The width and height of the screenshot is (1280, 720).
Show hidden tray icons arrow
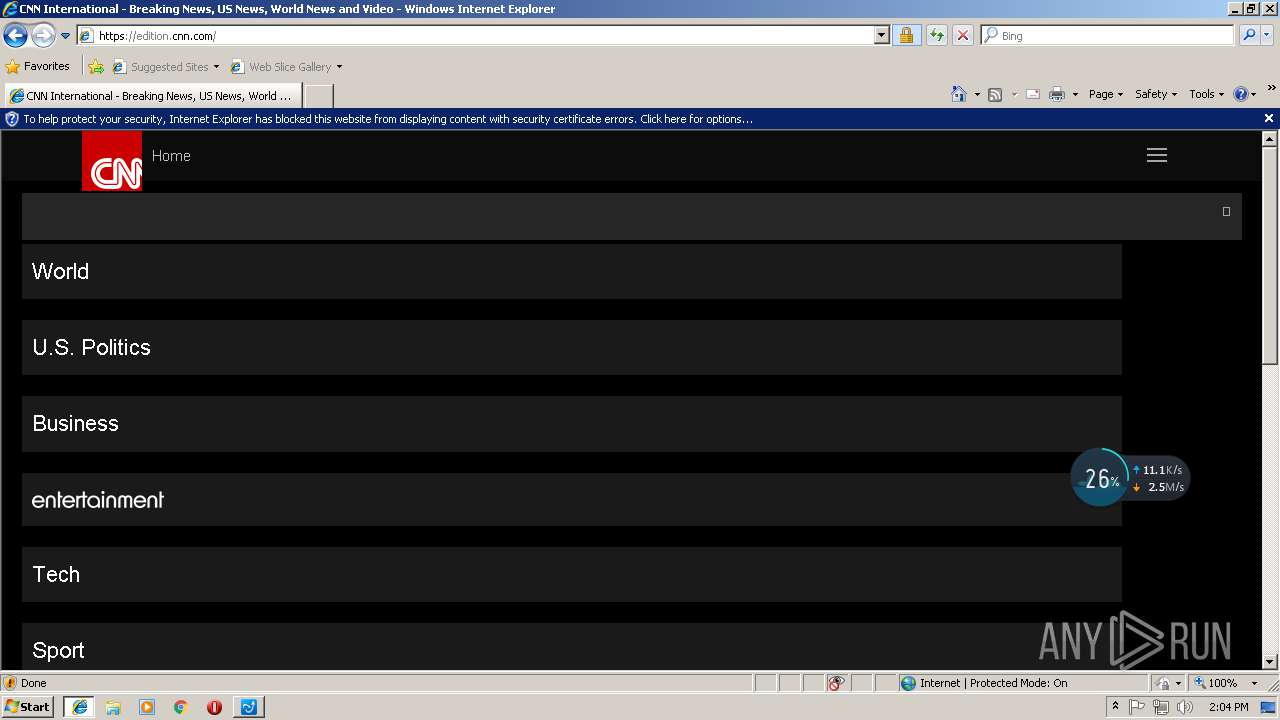pos(1115,707)
